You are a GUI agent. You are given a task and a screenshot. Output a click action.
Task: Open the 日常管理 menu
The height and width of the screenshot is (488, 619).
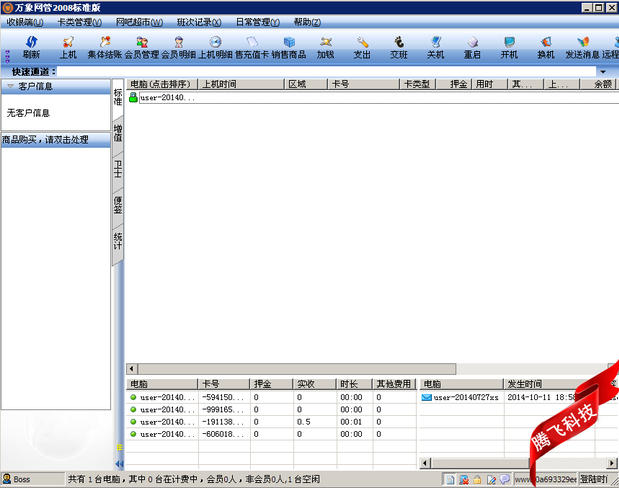(x=257, y=22)
